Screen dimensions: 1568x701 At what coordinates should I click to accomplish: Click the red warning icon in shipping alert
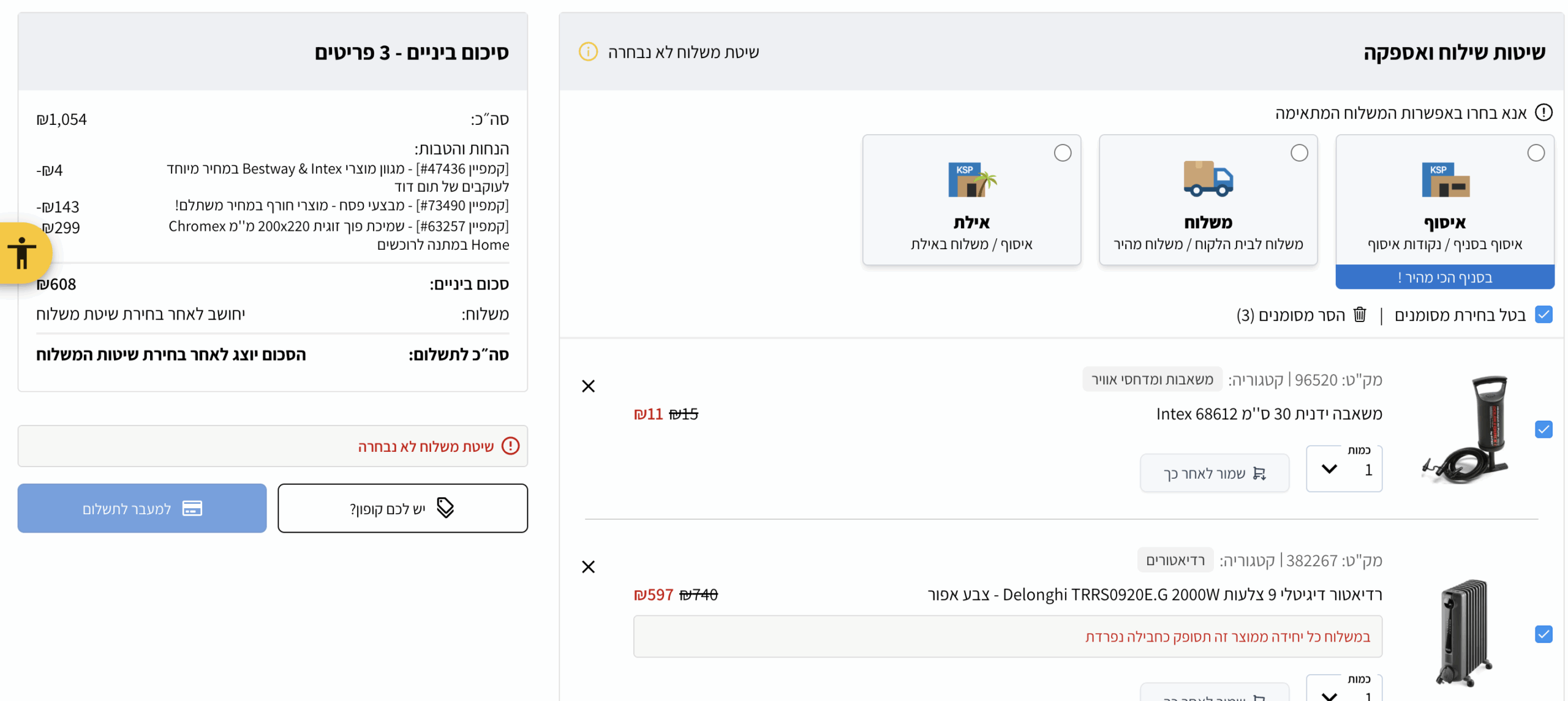point(510,446)
